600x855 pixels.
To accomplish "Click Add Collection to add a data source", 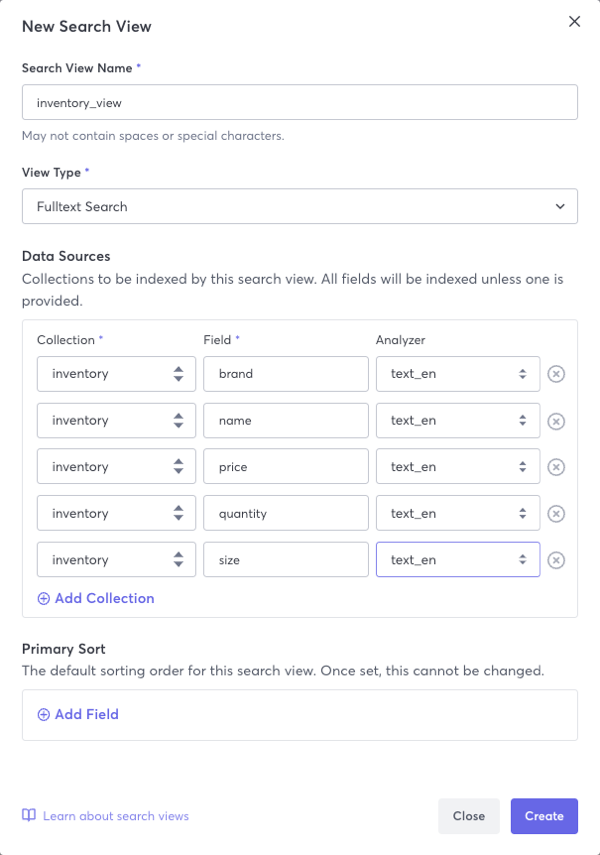I will point(96,598).
